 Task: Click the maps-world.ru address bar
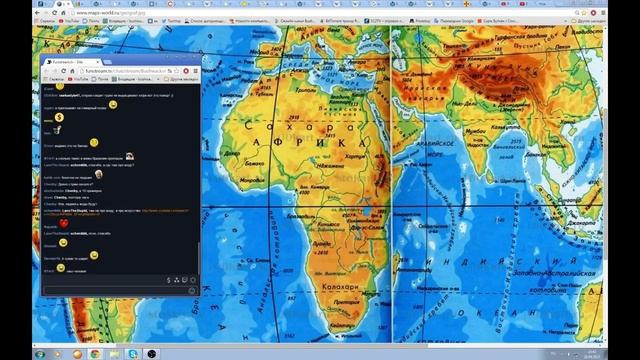click(322, 13)
